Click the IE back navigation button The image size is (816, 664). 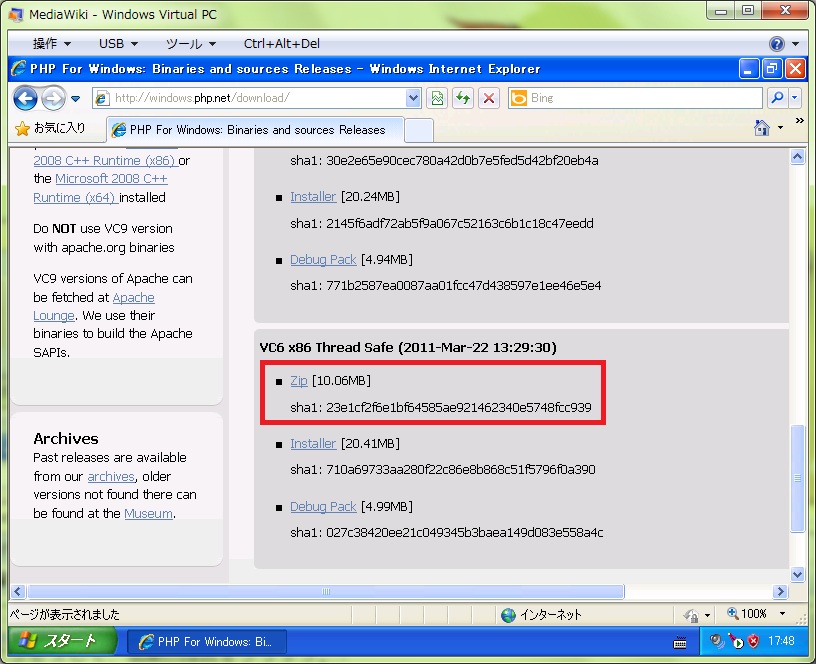coord(25,98)
